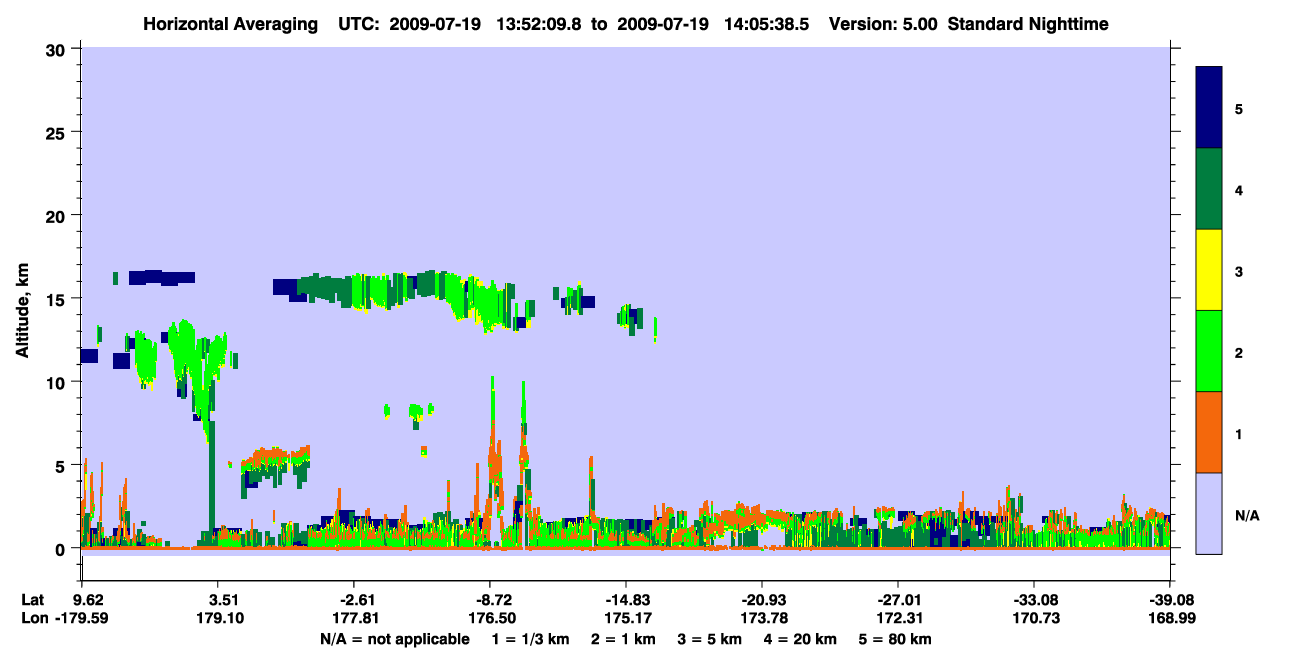Click latitude value 3.51
This screenshot has height=667, width=1300.
click(x=223, y=600)
